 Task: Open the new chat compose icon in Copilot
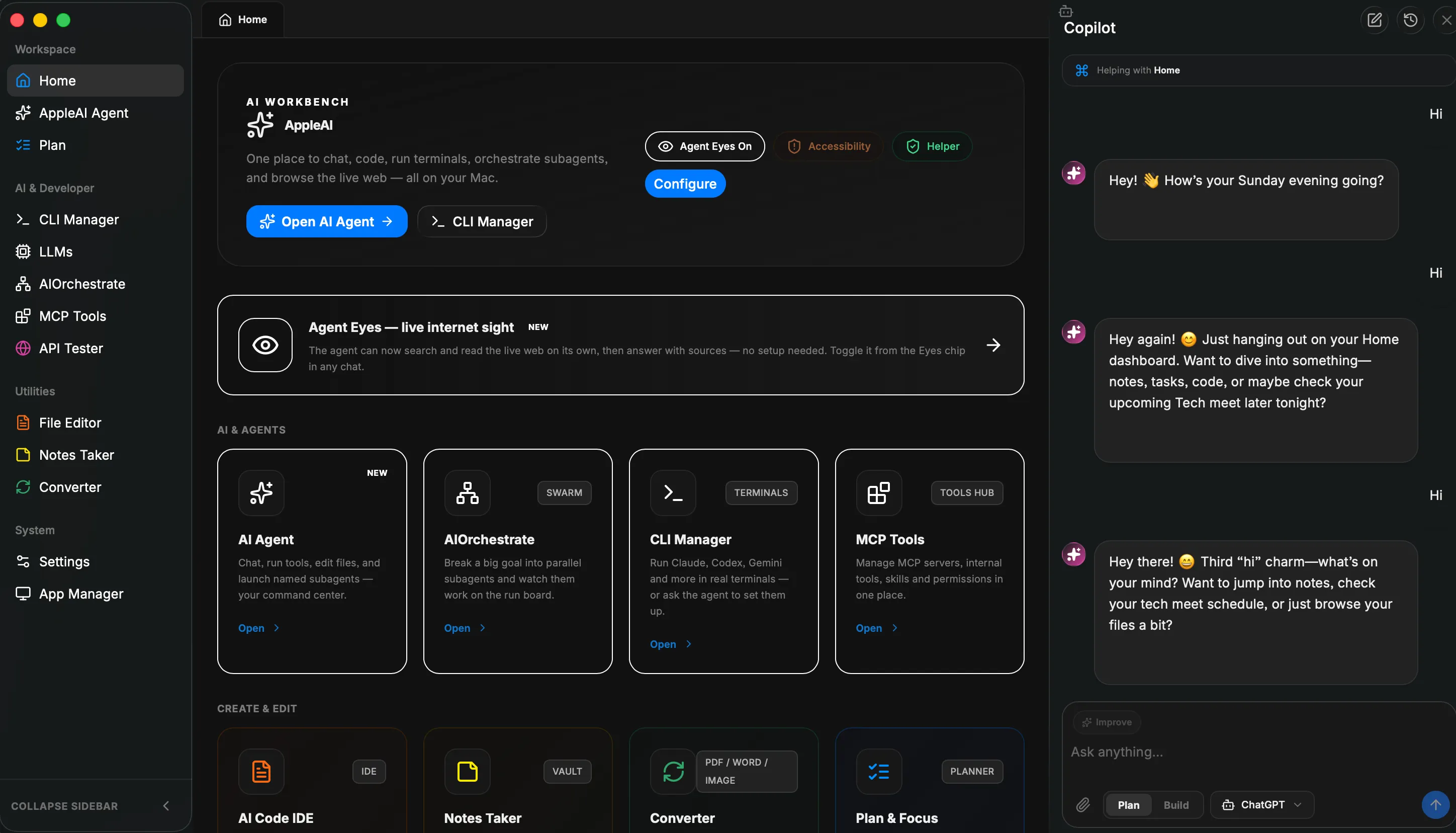[x=1374, y=20]
